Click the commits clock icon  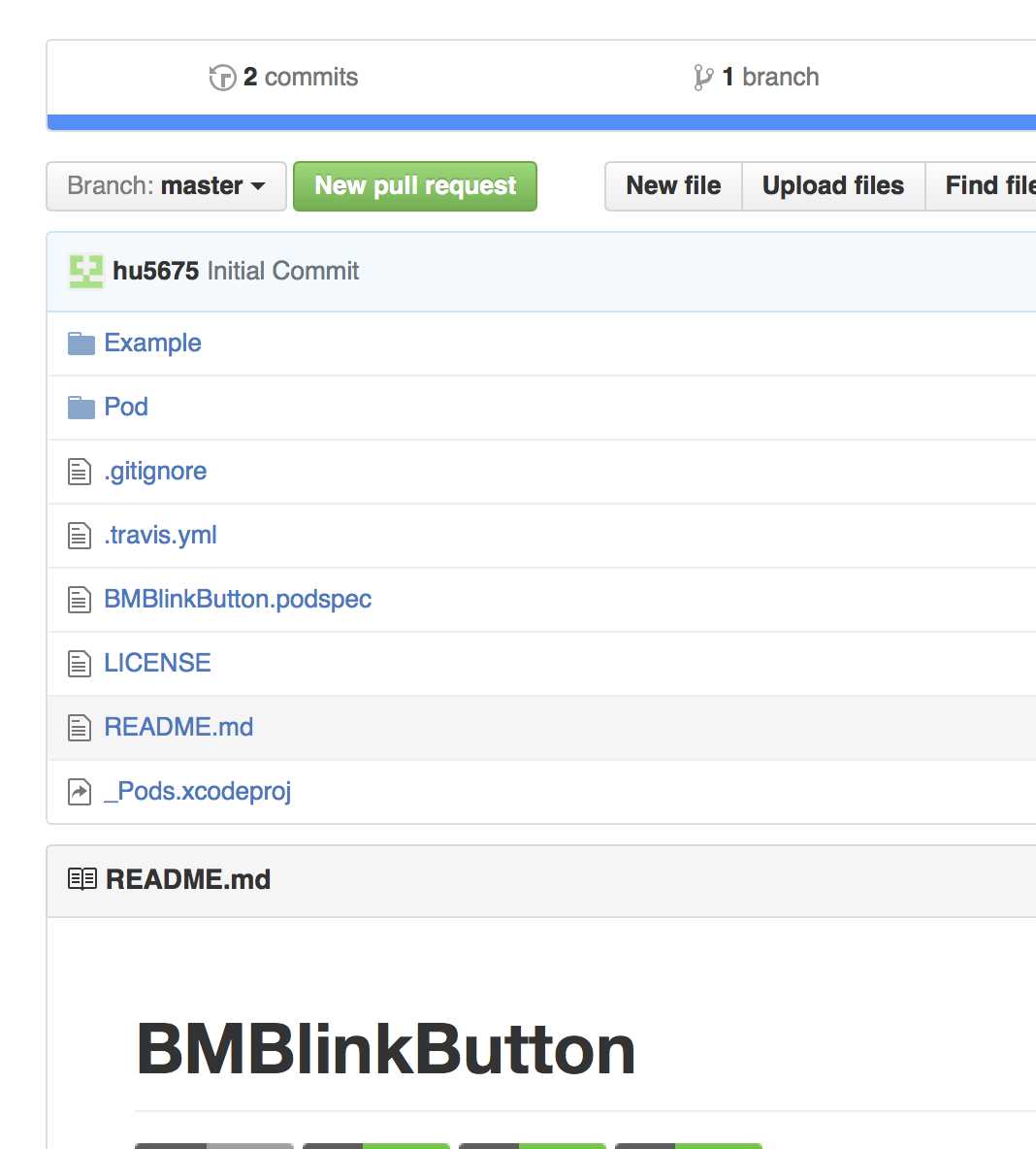coord(222,78)
